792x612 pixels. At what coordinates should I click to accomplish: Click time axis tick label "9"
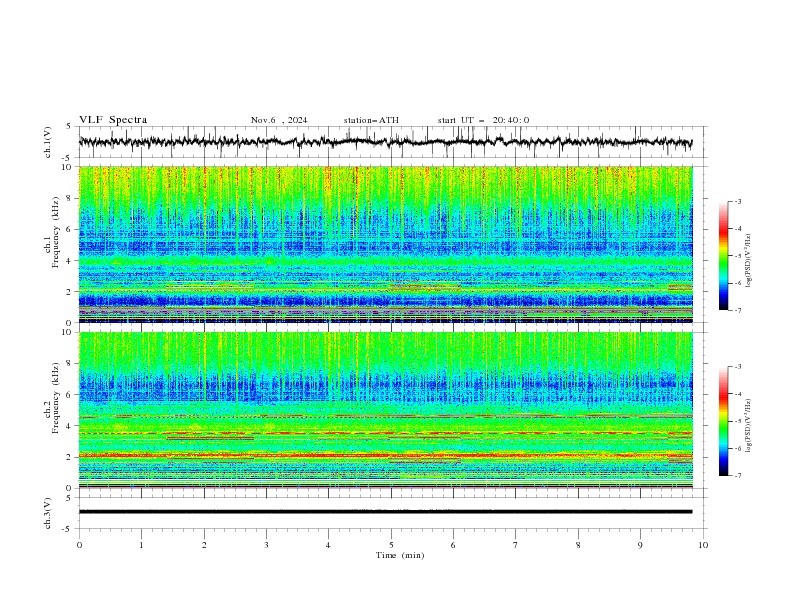pos(640,545)
